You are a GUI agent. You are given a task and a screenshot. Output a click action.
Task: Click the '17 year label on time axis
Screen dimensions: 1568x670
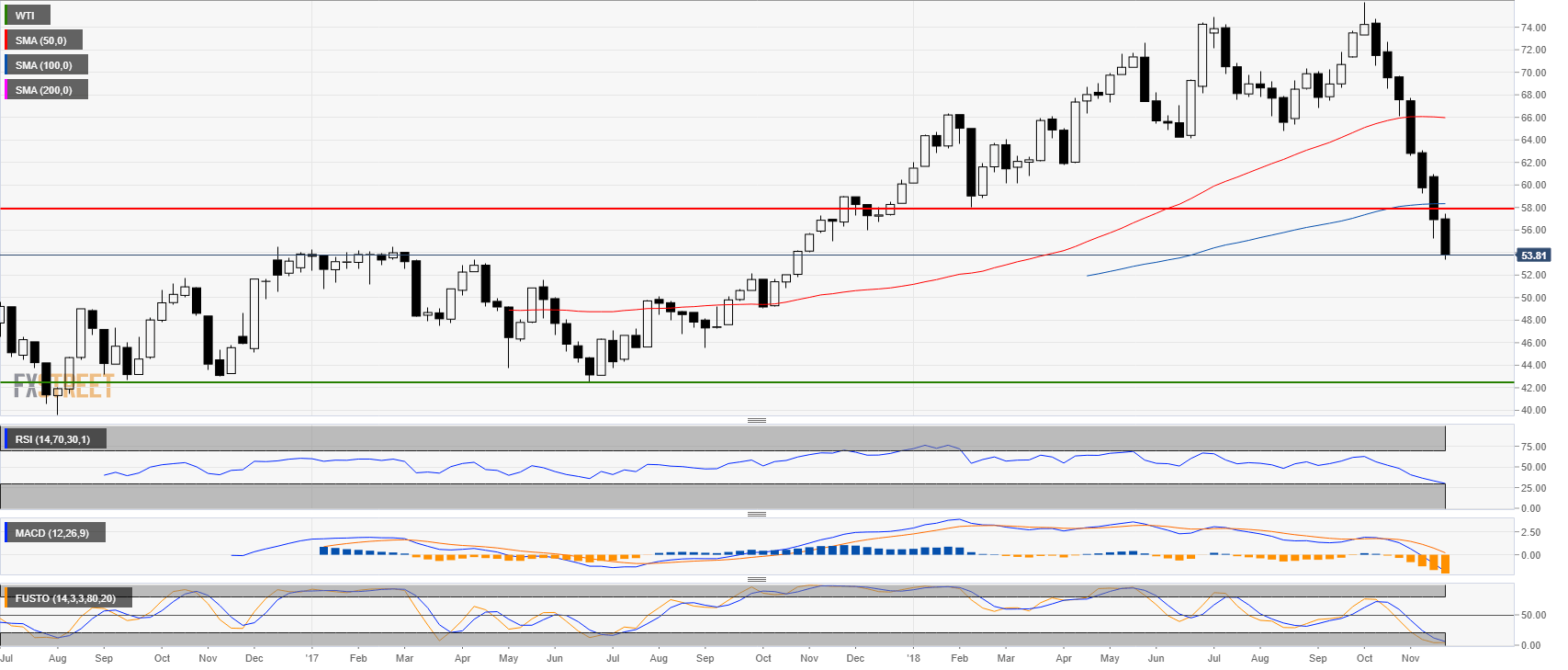pos(312,658)
